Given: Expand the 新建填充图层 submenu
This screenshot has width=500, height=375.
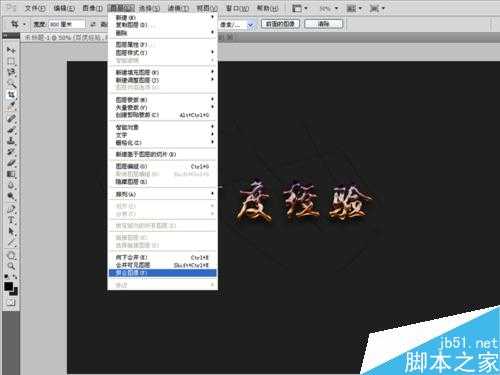Looking at the screenshot, I should (163, 72).
